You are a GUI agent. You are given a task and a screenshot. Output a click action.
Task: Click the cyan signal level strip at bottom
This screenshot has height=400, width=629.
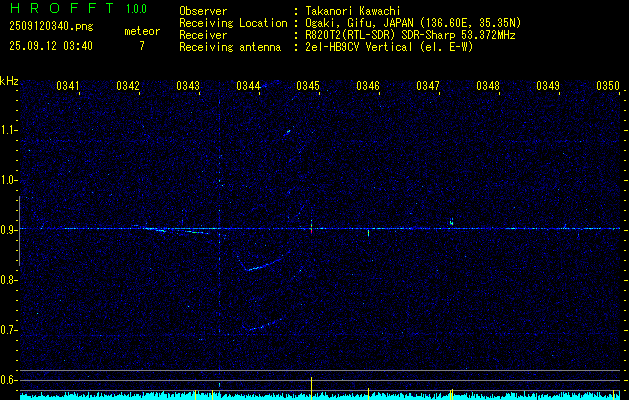(320, 396)
